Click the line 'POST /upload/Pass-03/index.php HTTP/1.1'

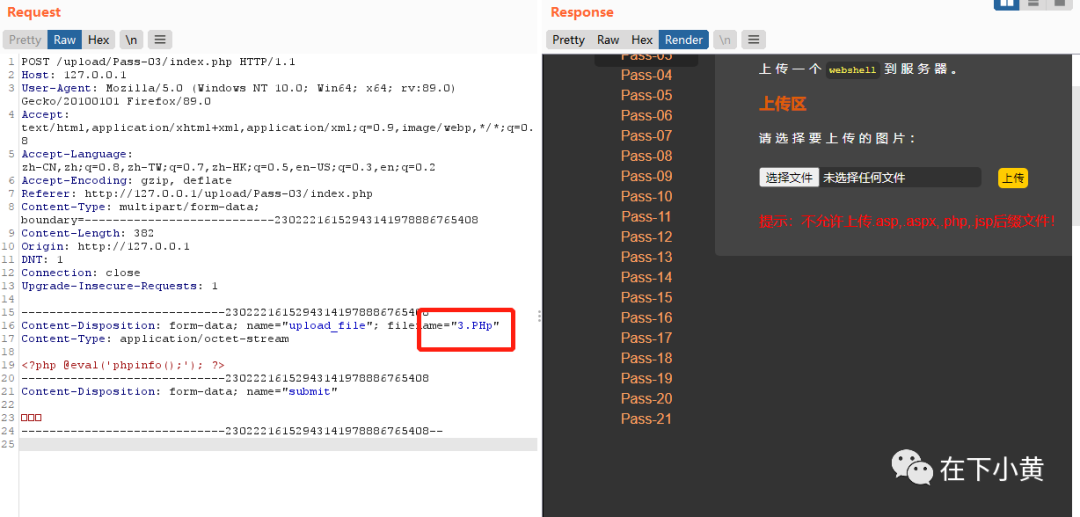[x=158, y=62]
